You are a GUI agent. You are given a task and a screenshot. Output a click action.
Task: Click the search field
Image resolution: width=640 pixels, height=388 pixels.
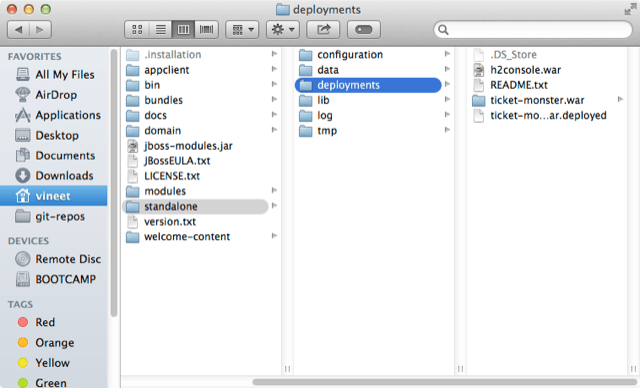[x=533, y=30]
